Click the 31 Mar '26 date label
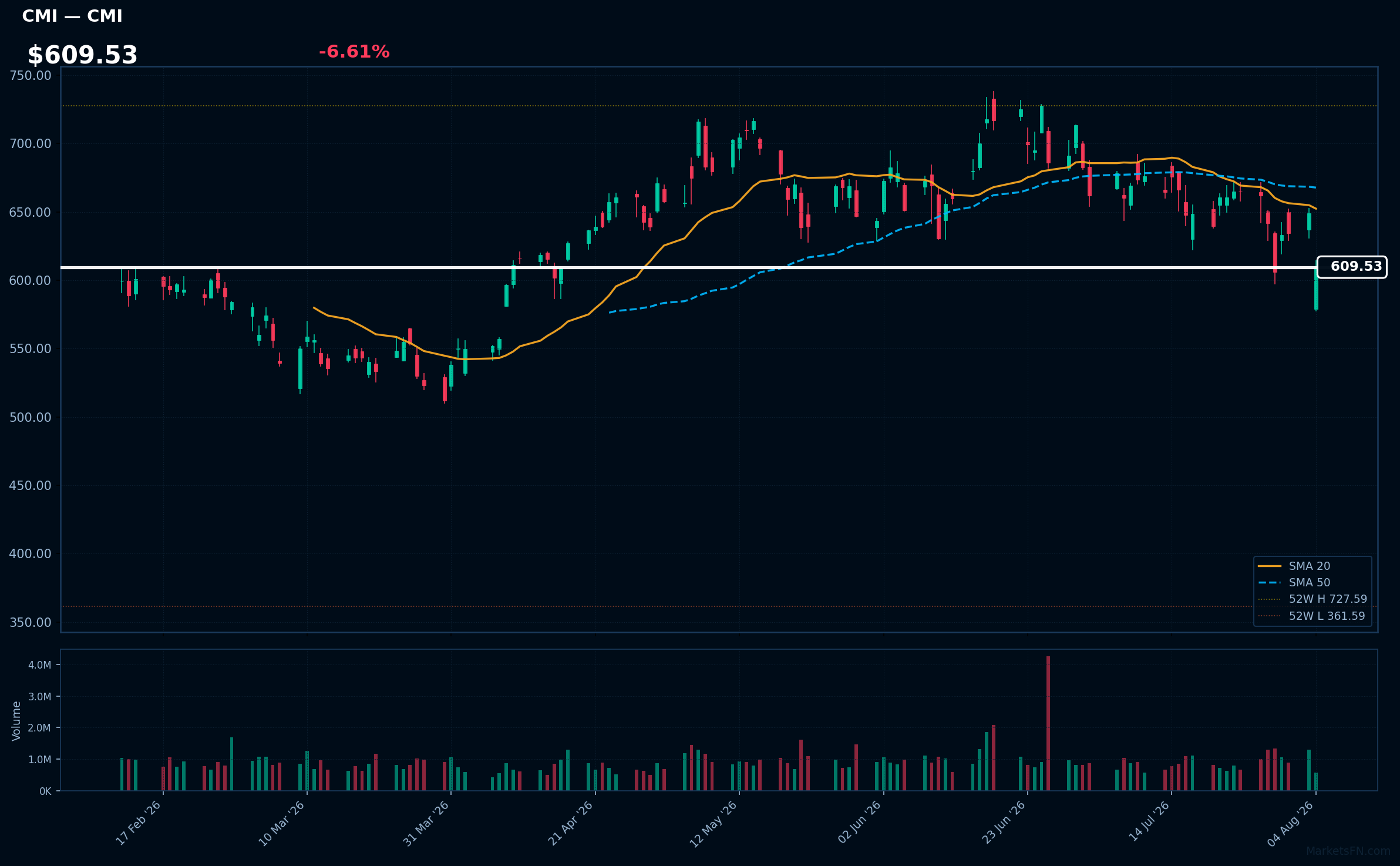The image size is (1400, 866). point(426,823)
